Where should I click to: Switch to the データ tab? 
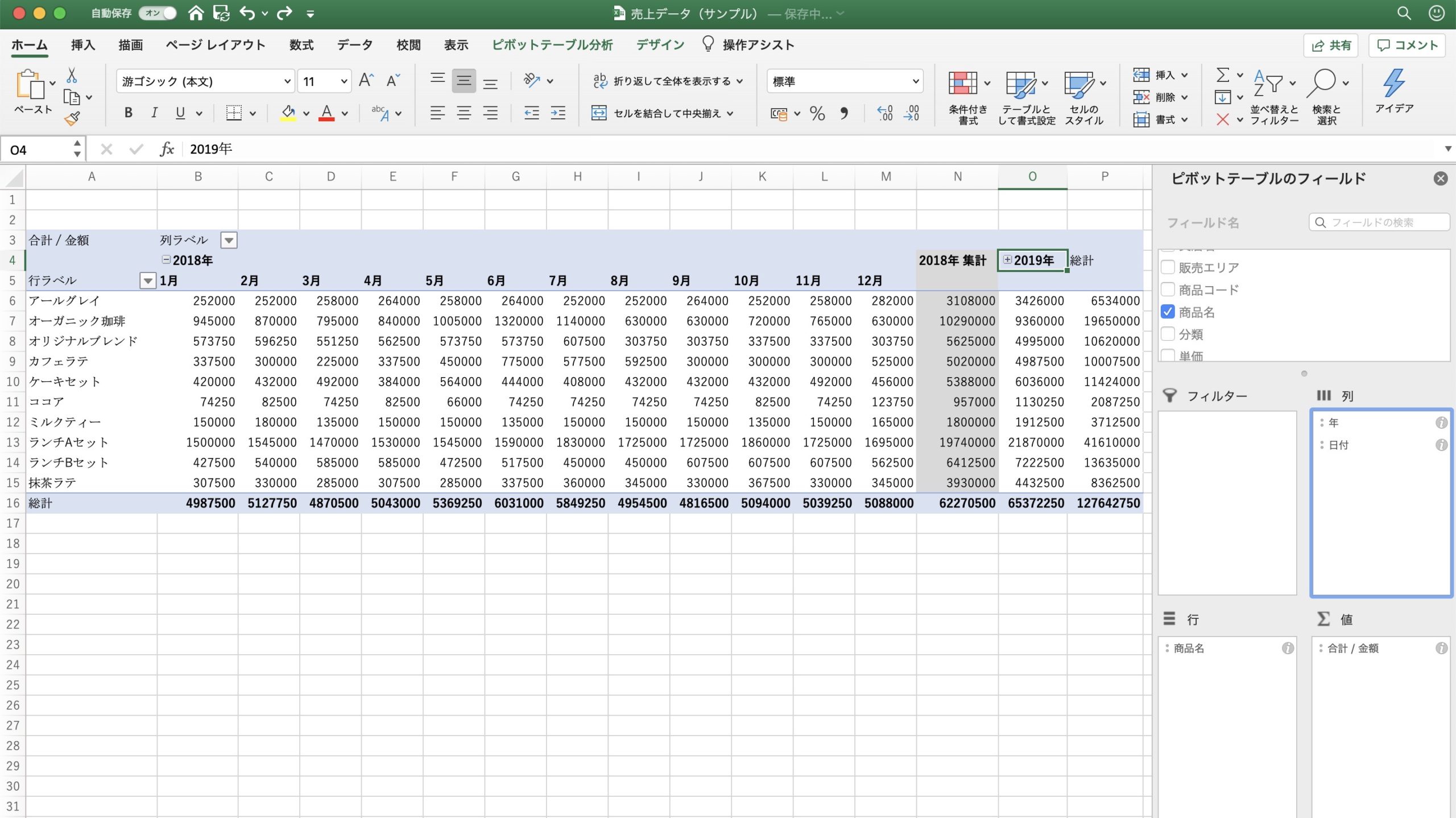(355, 45)
